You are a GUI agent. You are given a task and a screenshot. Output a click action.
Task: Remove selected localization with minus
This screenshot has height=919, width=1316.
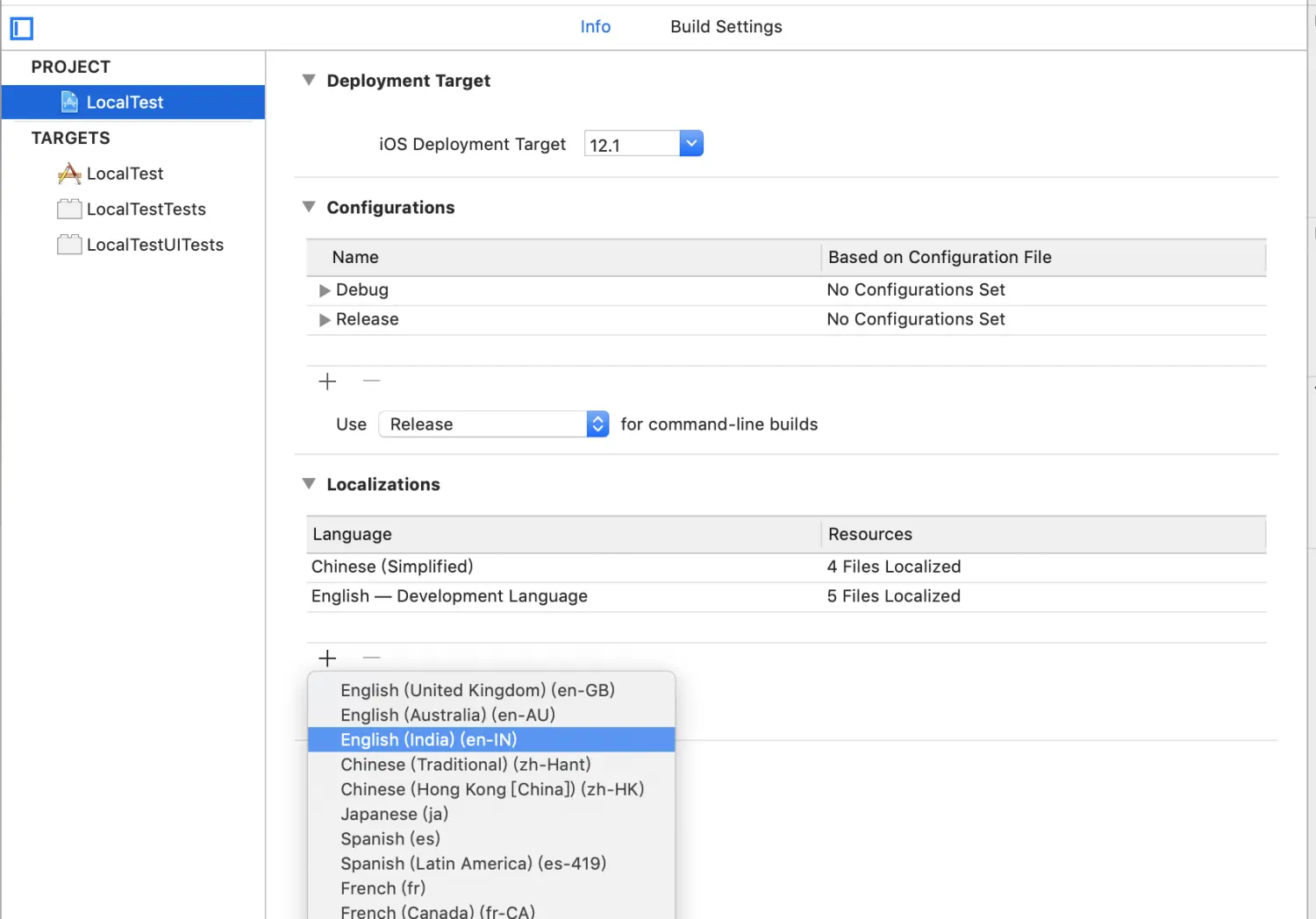[x=372, y=658]
